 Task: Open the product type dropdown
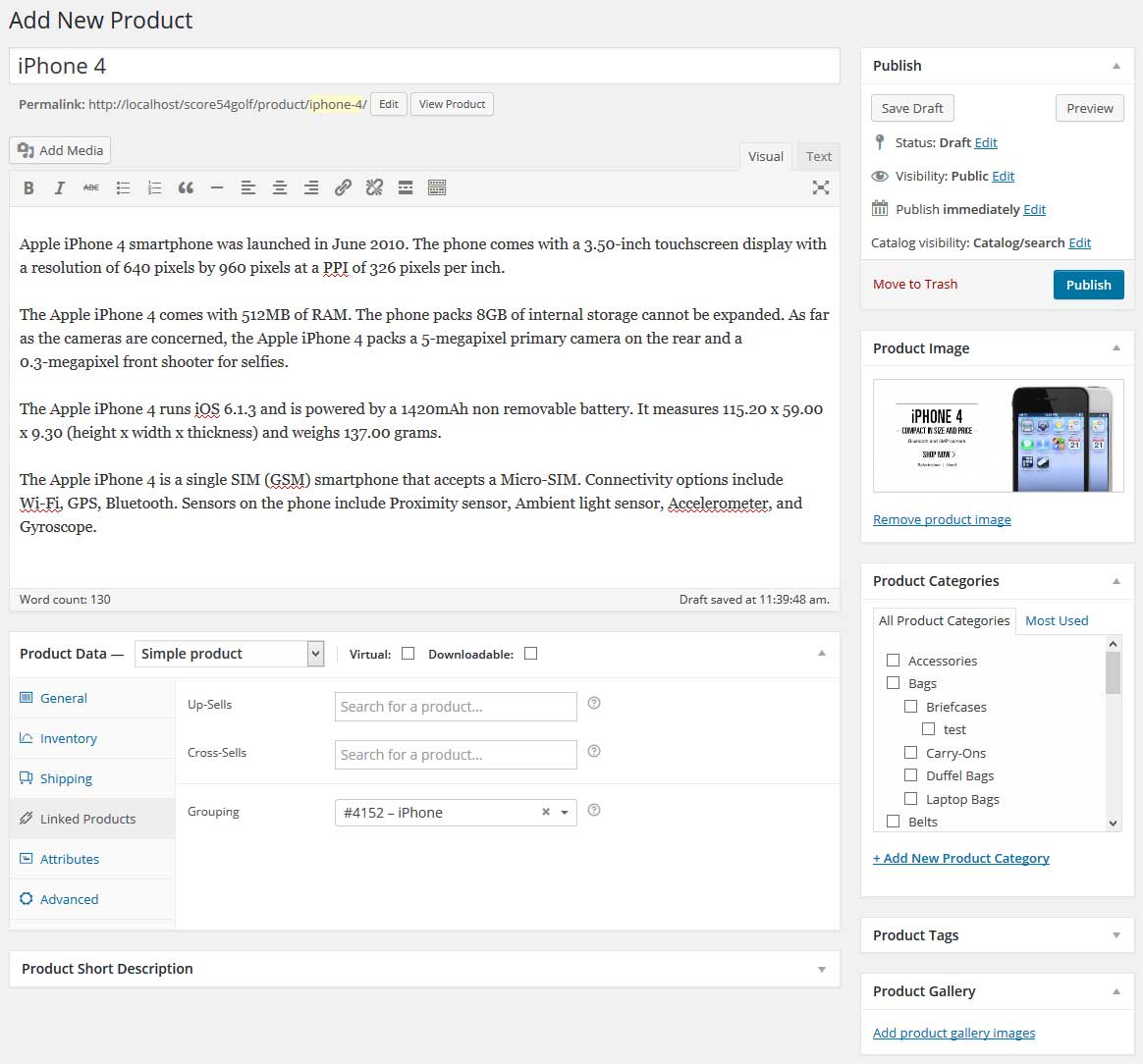[x=230, y=653]
